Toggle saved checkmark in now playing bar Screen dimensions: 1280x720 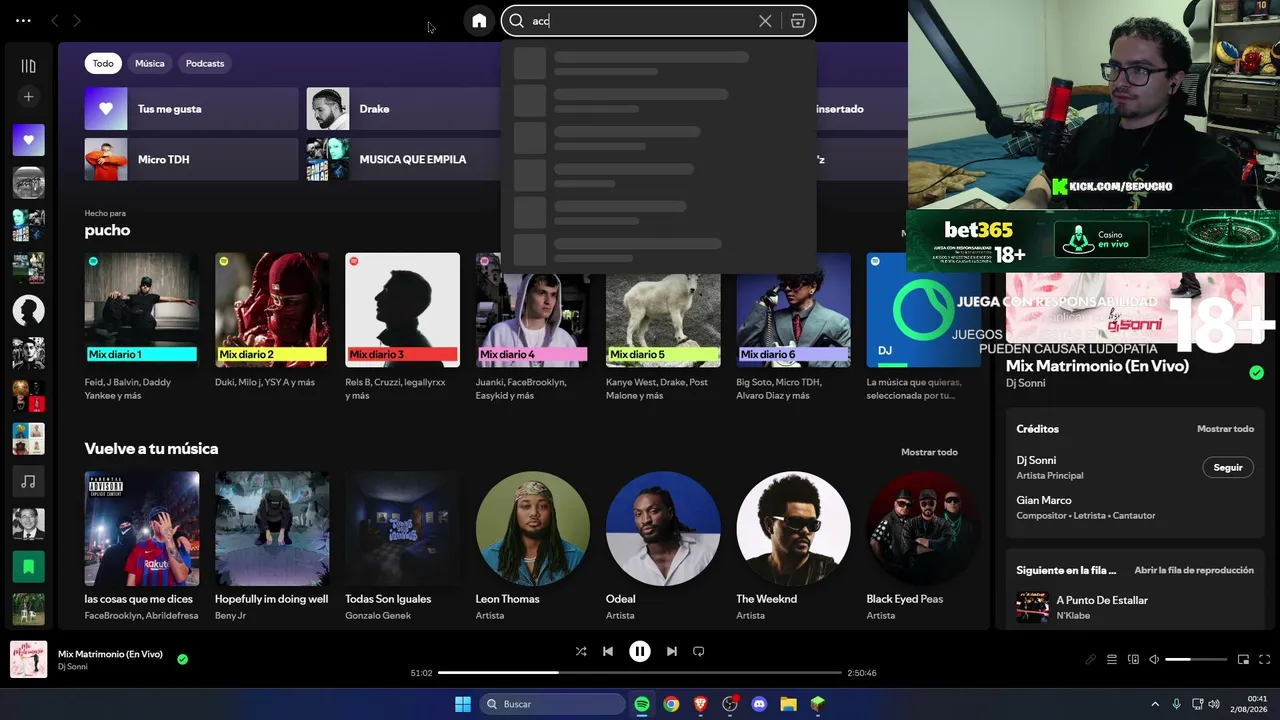183,659
